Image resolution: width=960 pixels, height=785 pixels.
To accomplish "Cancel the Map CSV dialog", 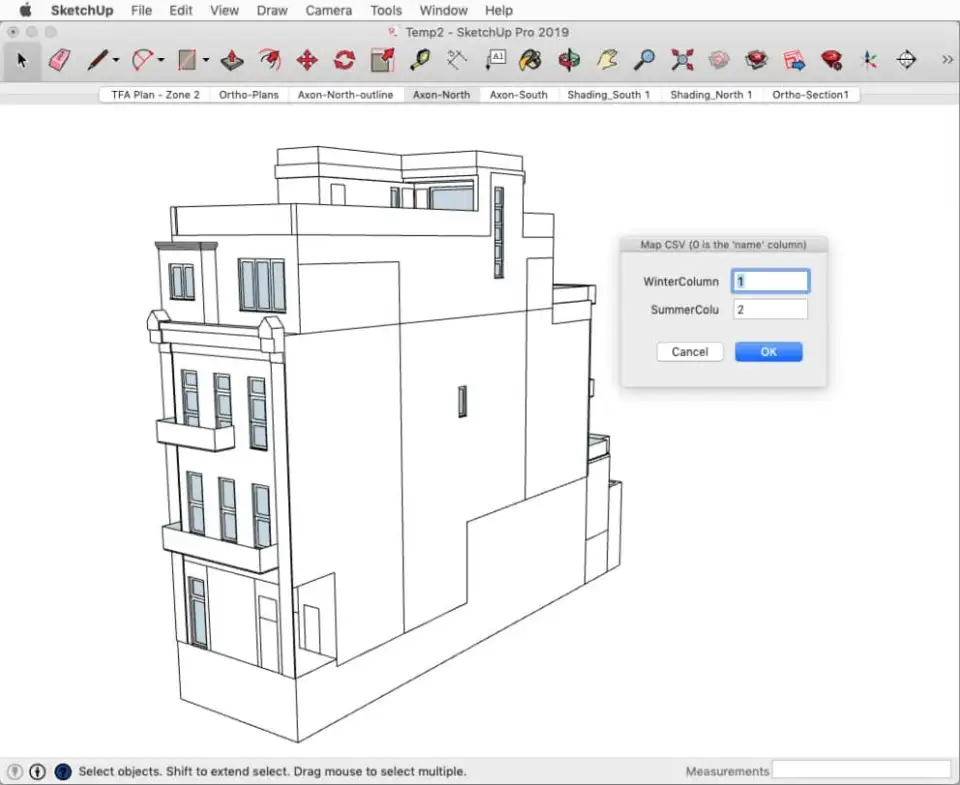I will tap(690, 352).
